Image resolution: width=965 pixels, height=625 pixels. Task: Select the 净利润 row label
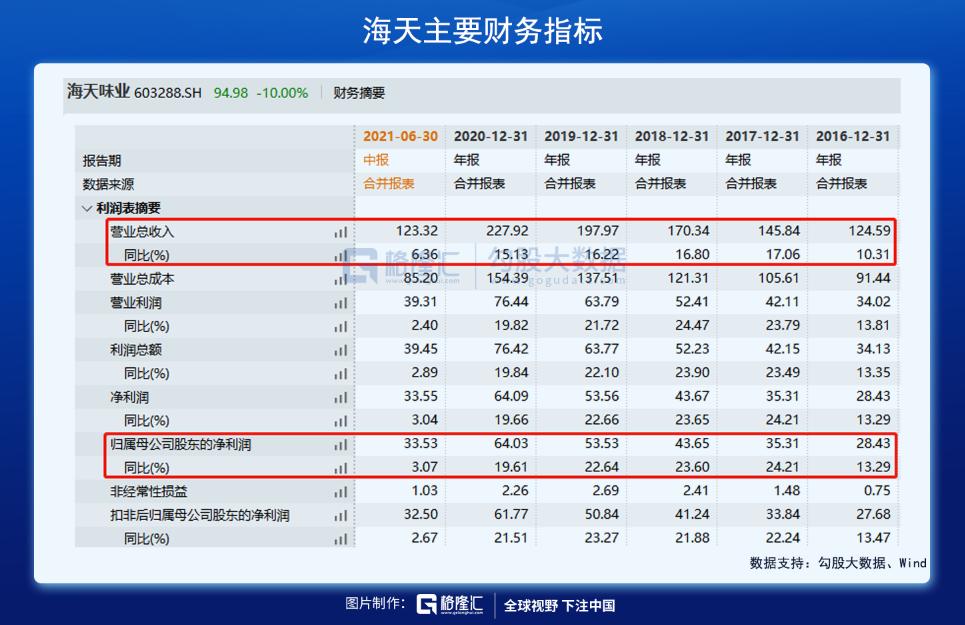(129, 397)
